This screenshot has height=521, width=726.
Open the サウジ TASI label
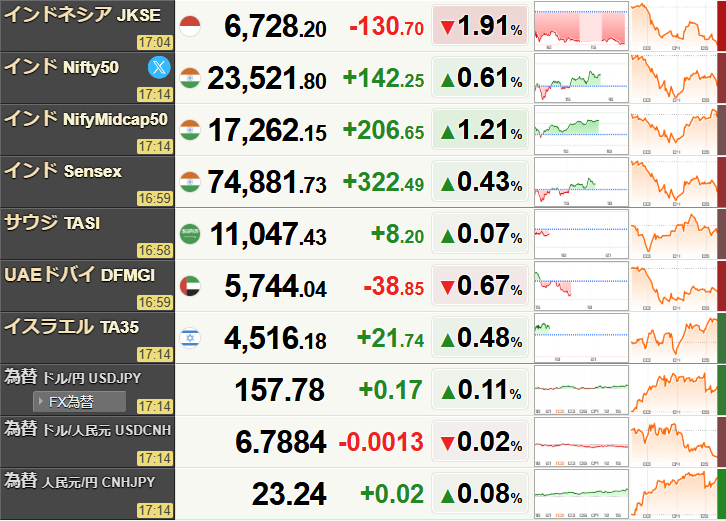click(x=52, y=223)
